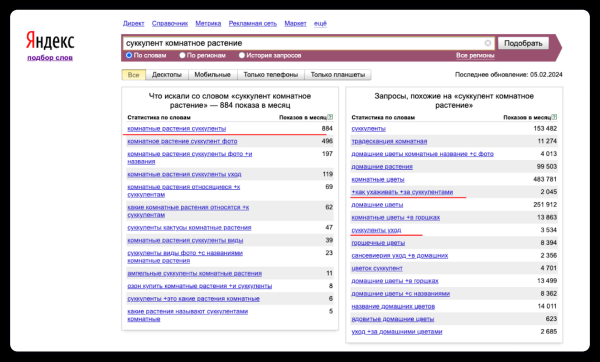Open the 'Маркет' top link
This screenshot has height=362, width=600.
coord(295,23)
